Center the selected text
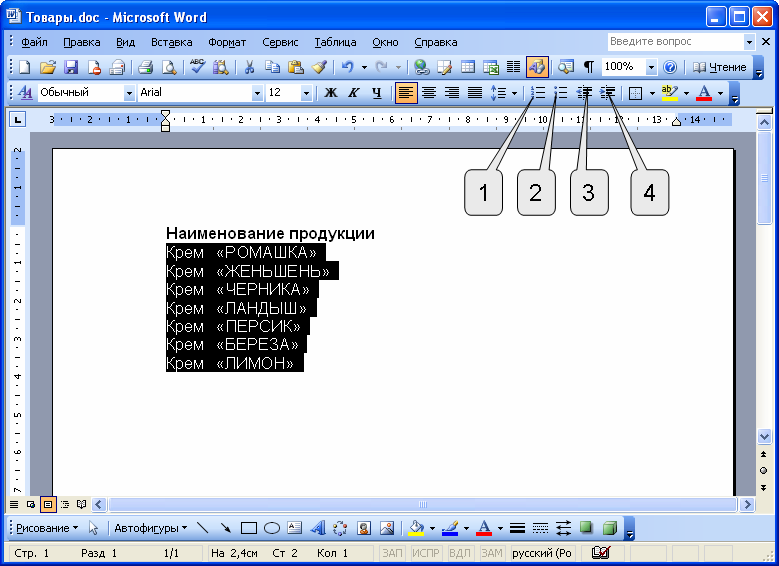779x566 pixels. point(429,93)
